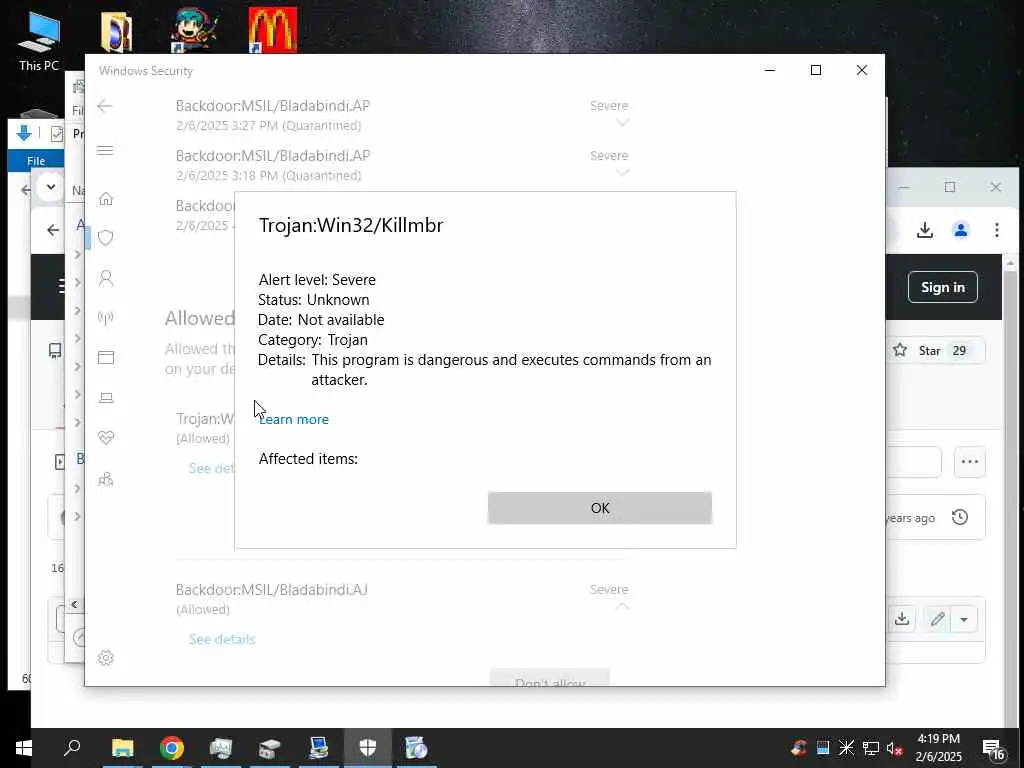Open the Chrome profile avatar
The width and height of the screenshot is (1024, 768).
(x=961, y=230)
